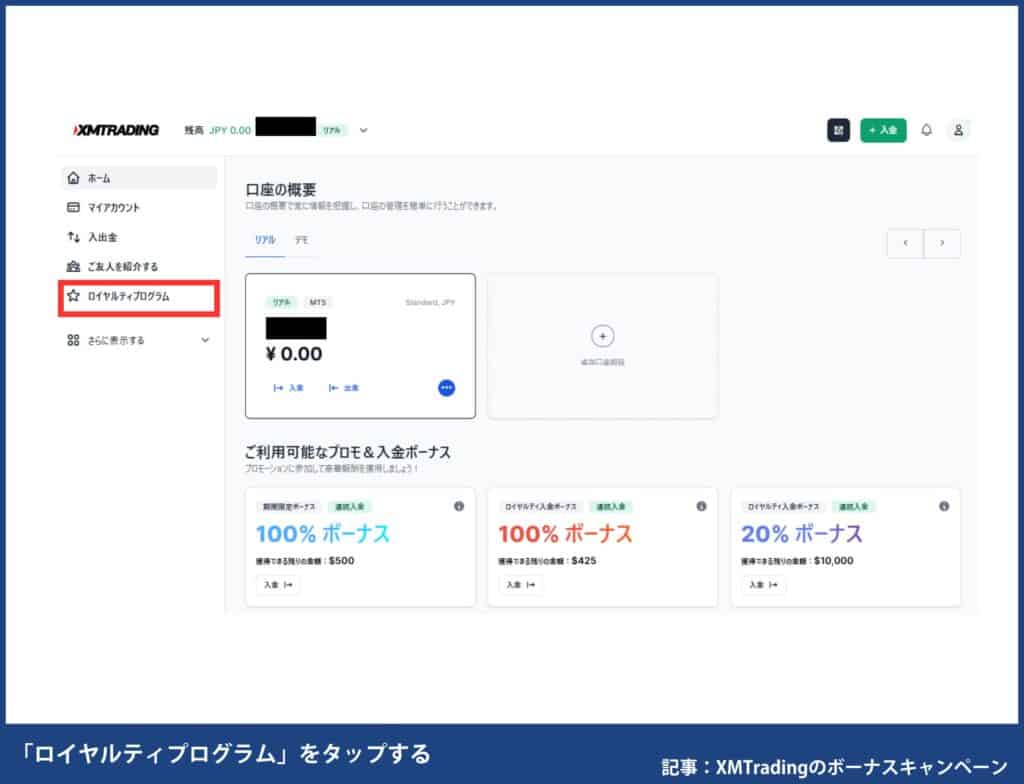Screen dimensions: 1024x784
Task: Click the 20% ボーナス heading
Action: (x=801, y=534)
